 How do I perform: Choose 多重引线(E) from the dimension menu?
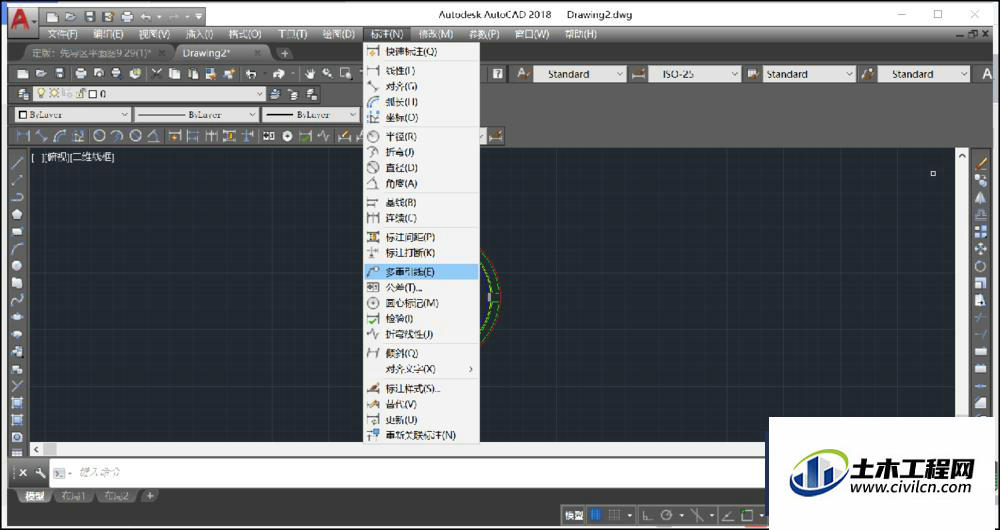pyautogui.click(x=421, y=272)
